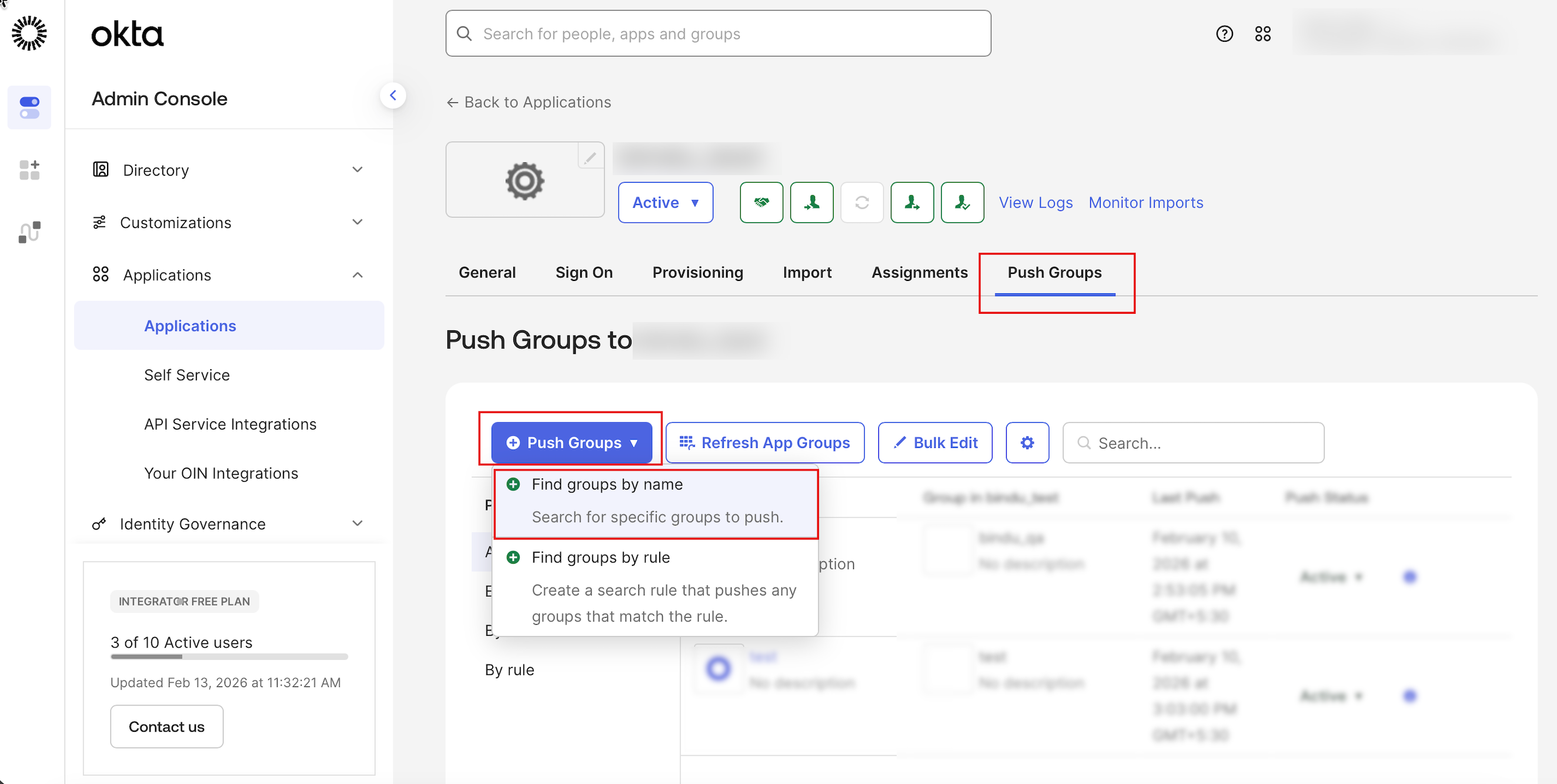Collapse the sidebar with chevron button

[x=393, y=95]
